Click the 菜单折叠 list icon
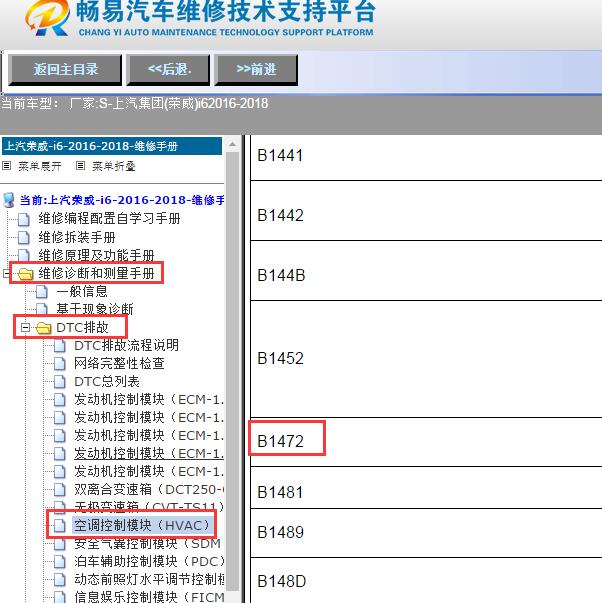 coord(80,166)
